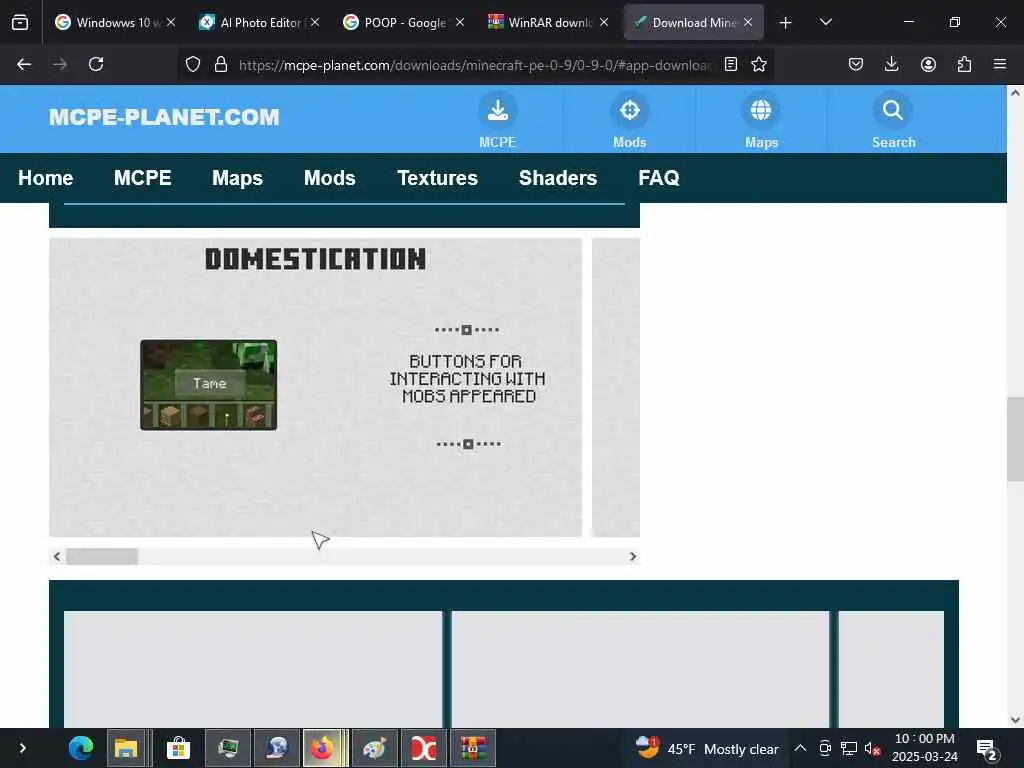Expand the taskbar left chevron

tap(22, 748)
